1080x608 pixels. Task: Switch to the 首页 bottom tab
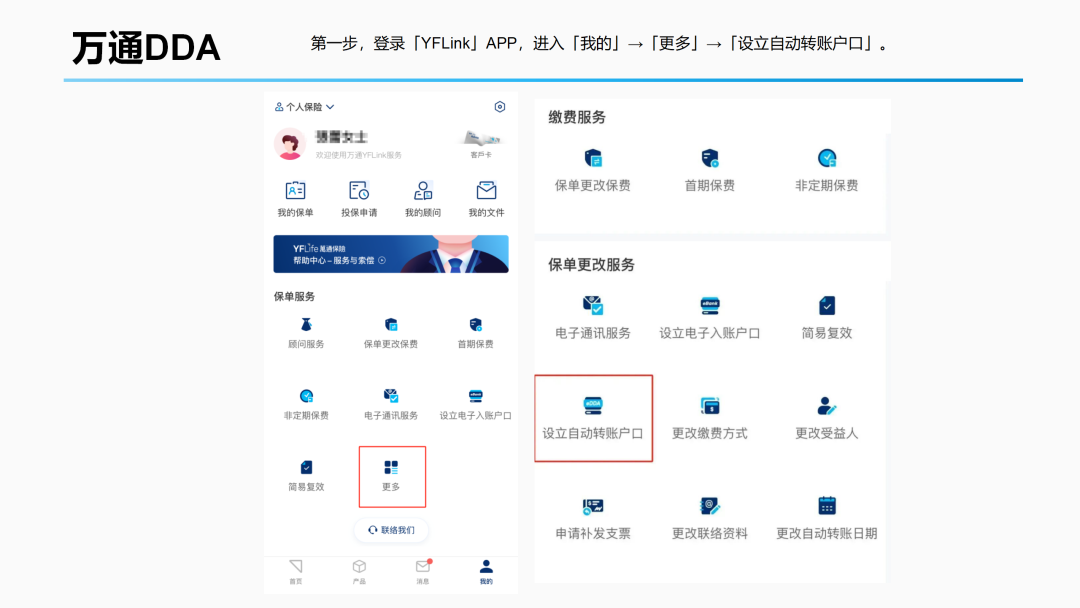coord(295,572)
